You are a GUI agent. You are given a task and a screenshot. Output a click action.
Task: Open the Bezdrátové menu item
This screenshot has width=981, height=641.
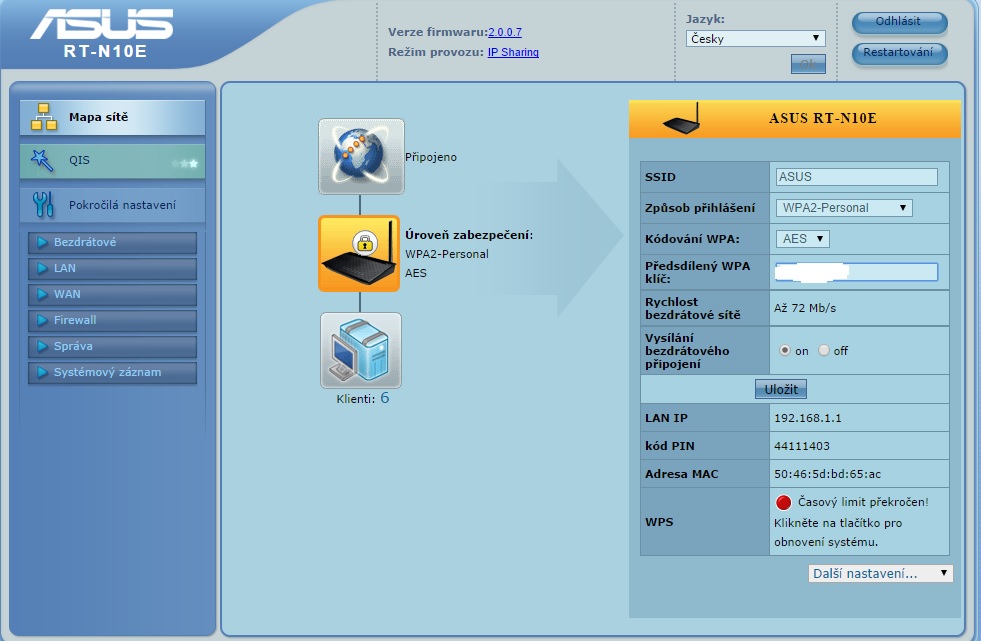point(112,243)
